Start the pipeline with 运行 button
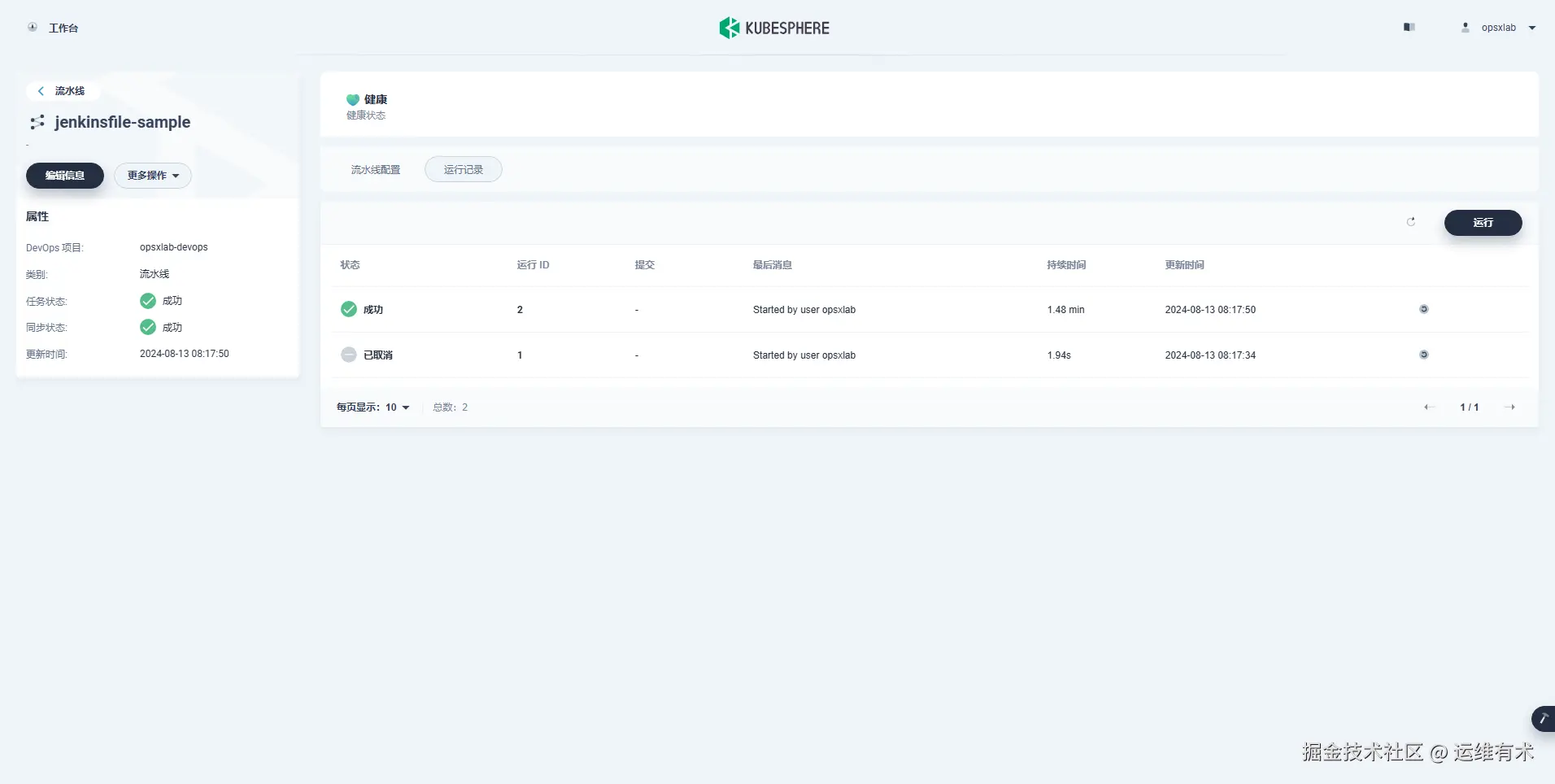The height and width of the screenshot is (784, 1555). (x=1483, y=222)
